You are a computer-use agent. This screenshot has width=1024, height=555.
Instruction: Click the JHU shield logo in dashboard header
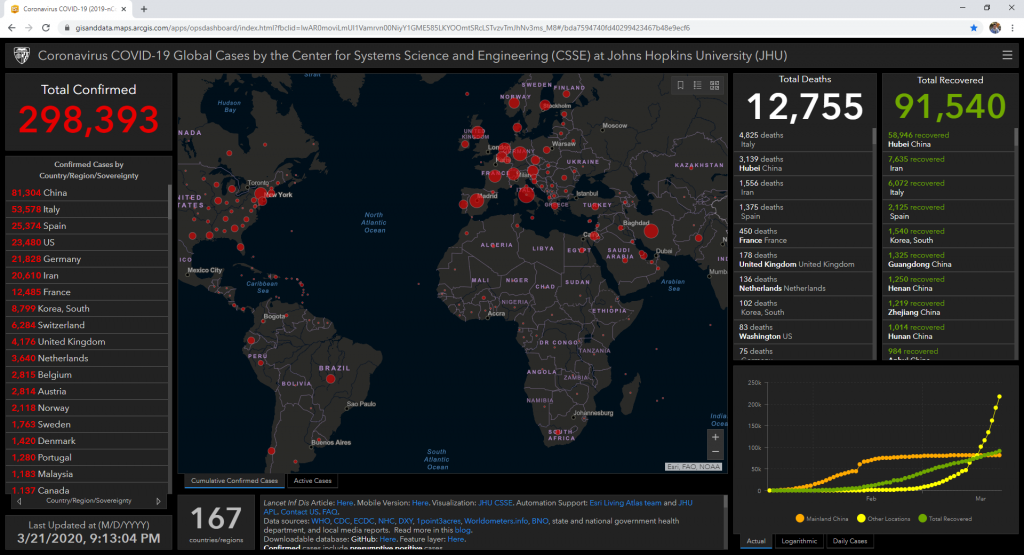click(x=22, y=56)
